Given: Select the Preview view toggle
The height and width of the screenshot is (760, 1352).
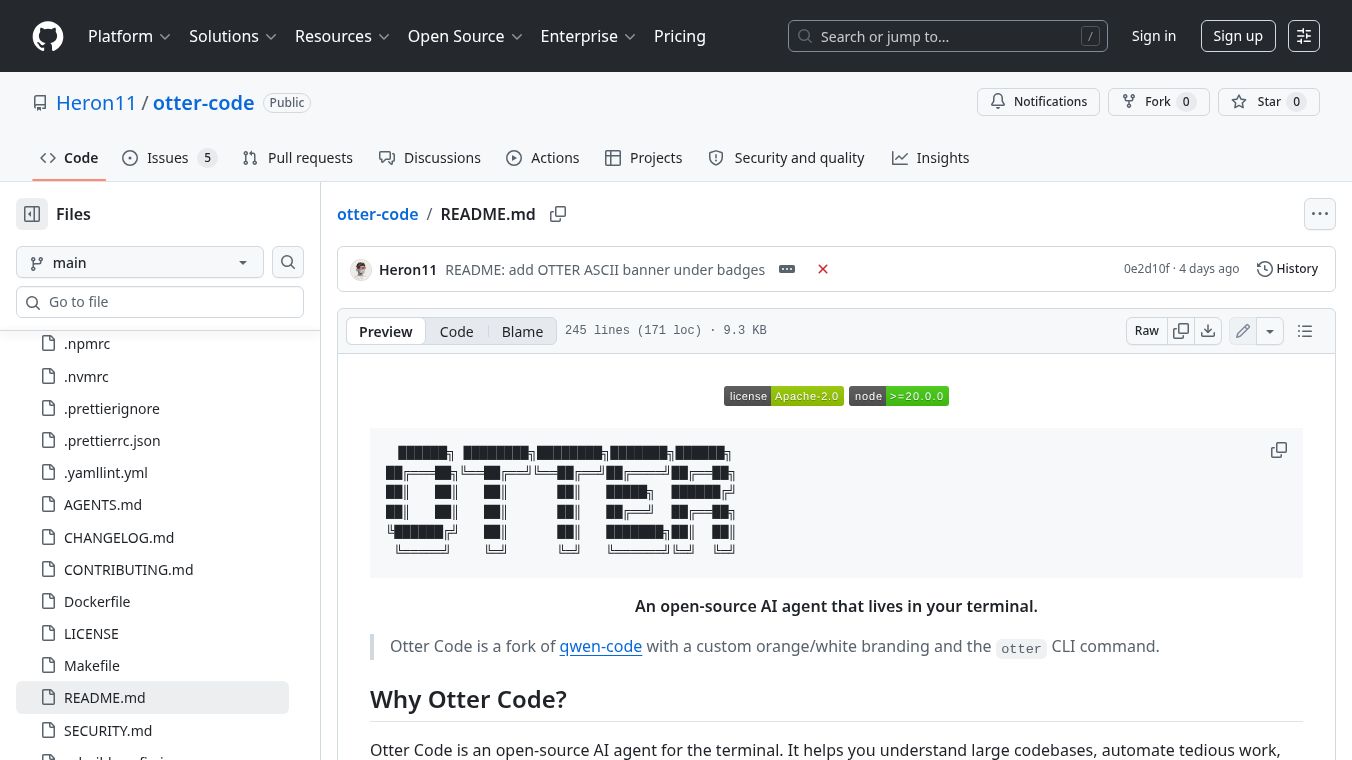Looking at the screenshot, I should click(x=386, y=331).
